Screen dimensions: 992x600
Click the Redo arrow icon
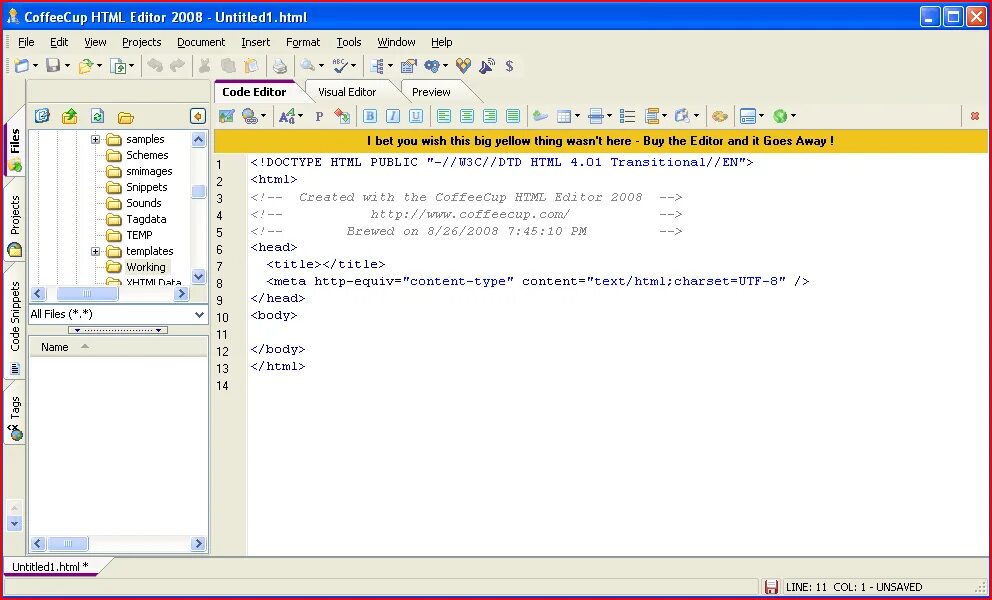pyautogui.click(x=178, y=65)
